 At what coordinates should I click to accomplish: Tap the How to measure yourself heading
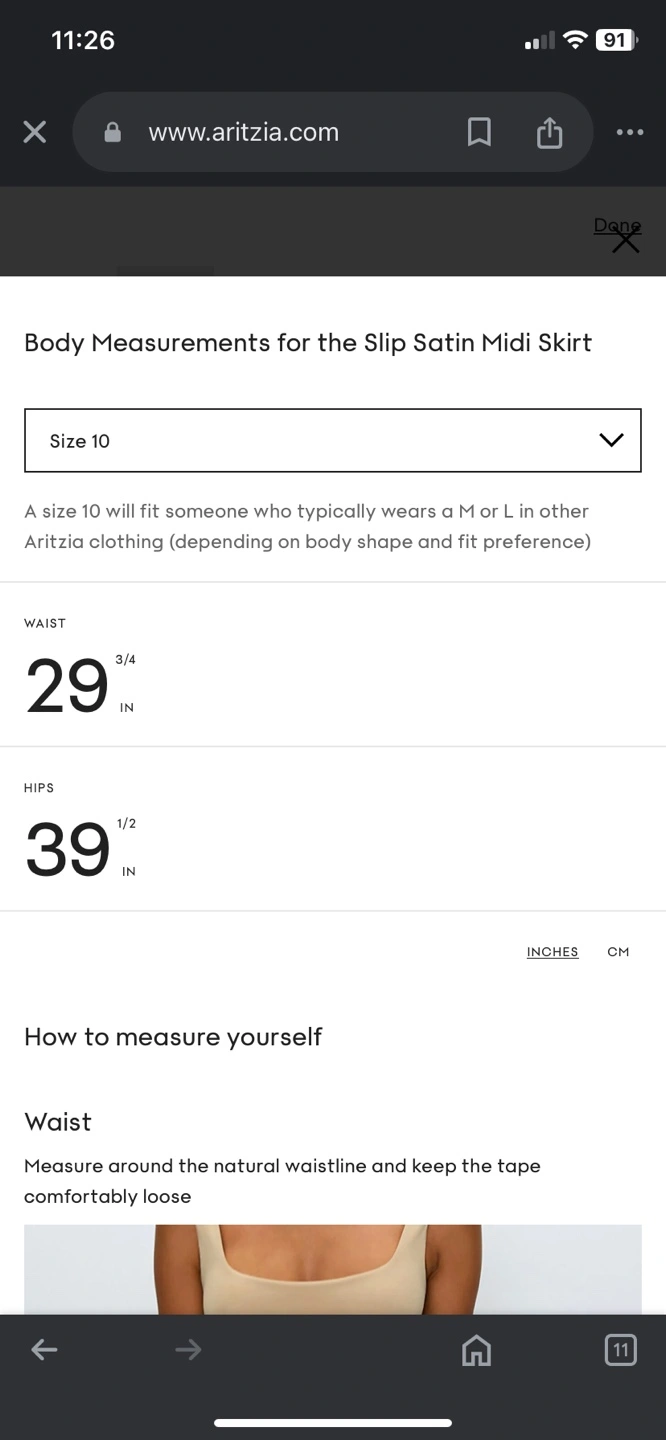tap(173, 1037)
